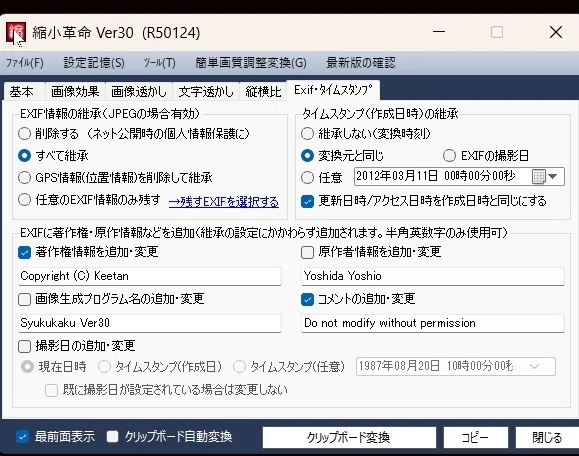Enable 画像生成プログラム名の追加・変更 checkbox

24,299
